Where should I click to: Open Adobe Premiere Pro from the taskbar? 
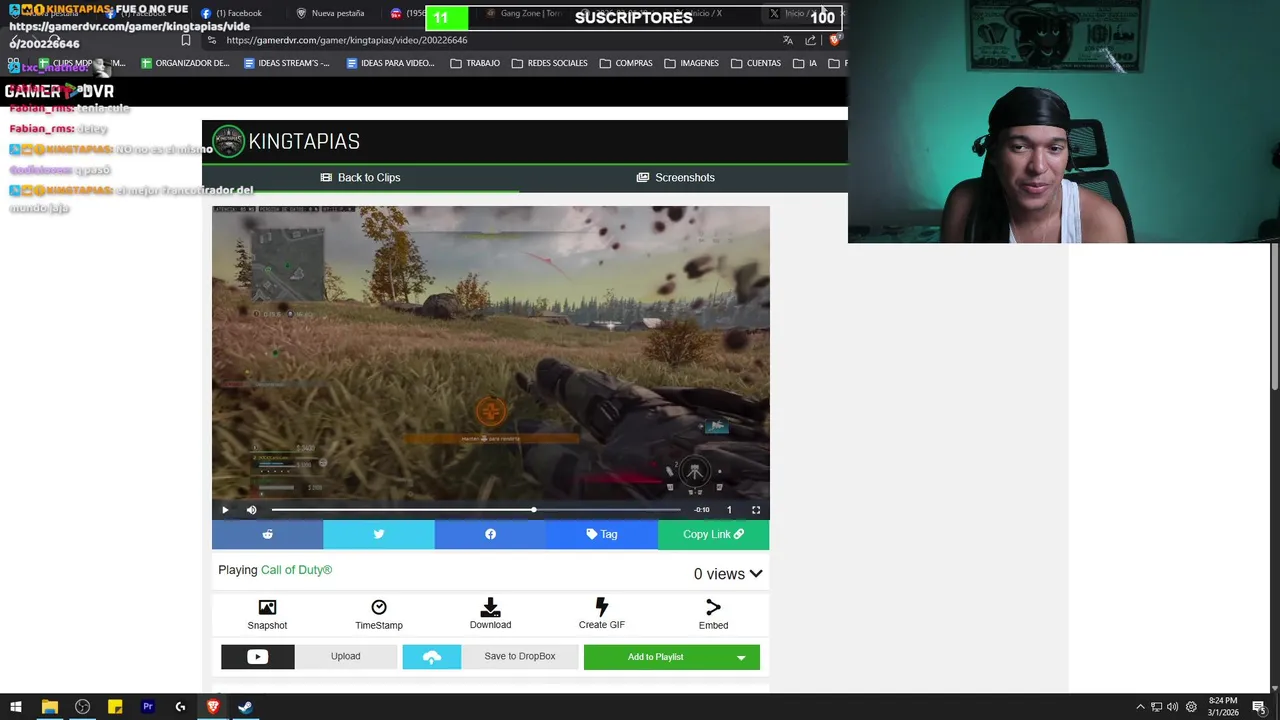pos(147,707)
